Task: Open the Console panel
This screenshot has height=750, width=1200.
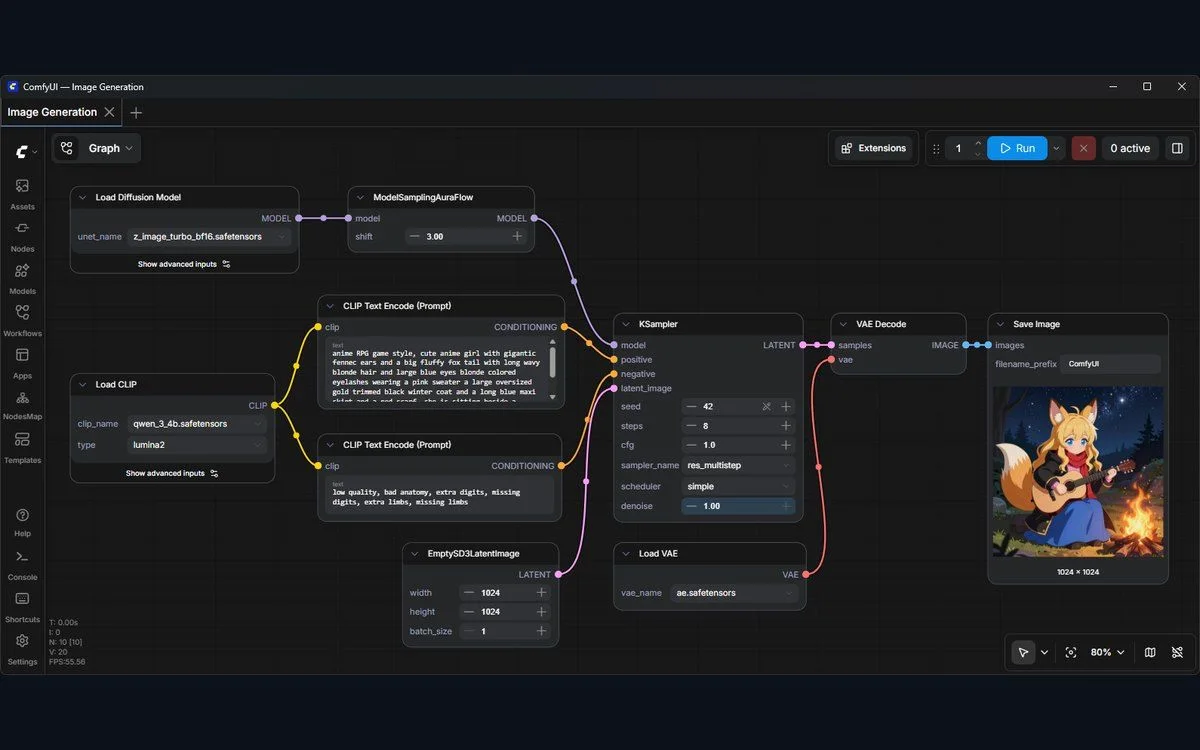Action: [x=22, y=563]
